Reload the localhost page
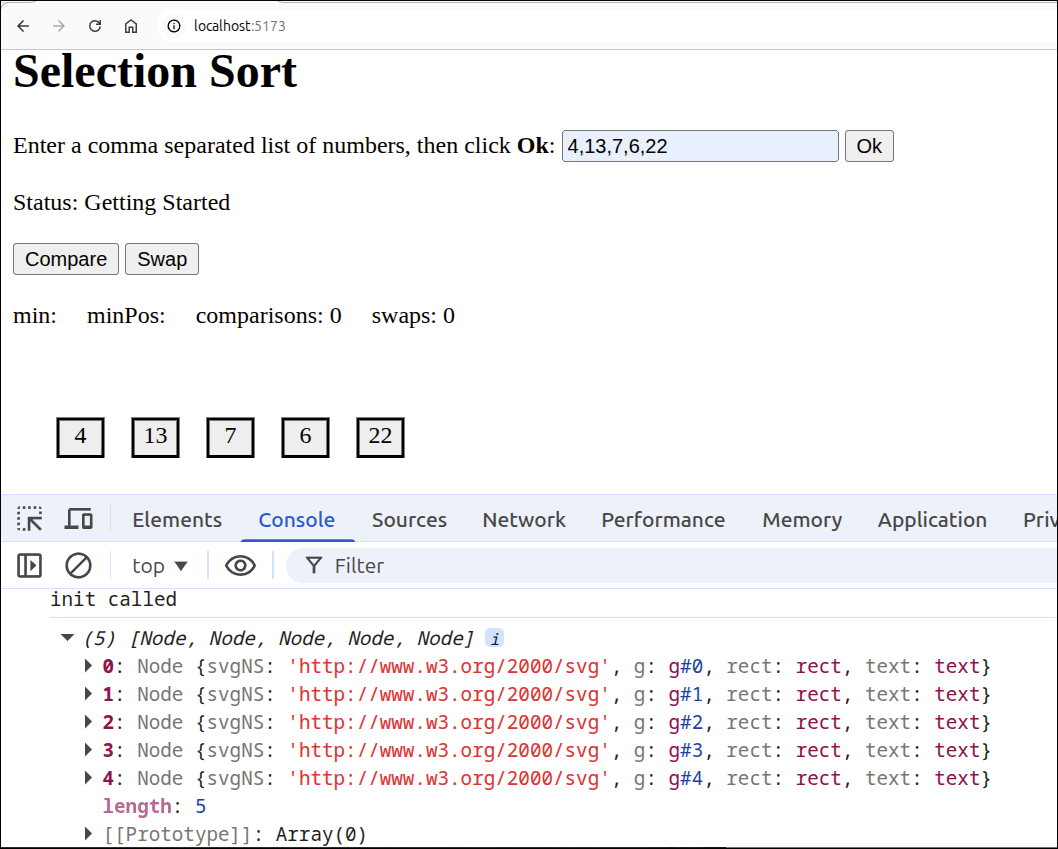The width and height of the screenshot is (1058, 849). coord(94,25)
